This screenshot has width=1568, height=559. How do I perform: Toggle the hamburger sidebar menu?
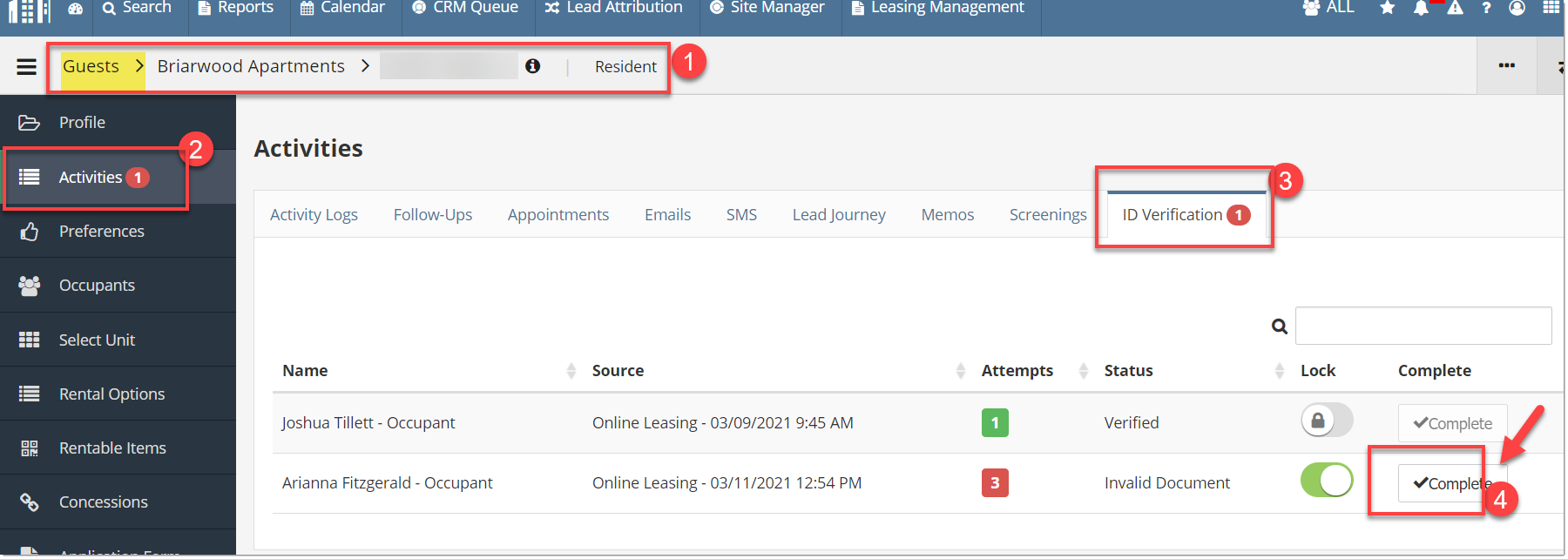pyautogui.click(x=27, y=66)
